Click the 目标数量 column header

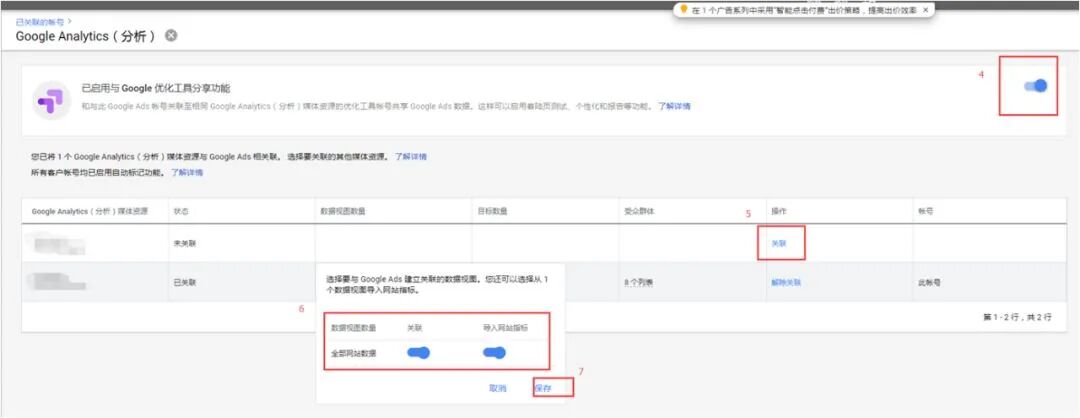[492, 211]
